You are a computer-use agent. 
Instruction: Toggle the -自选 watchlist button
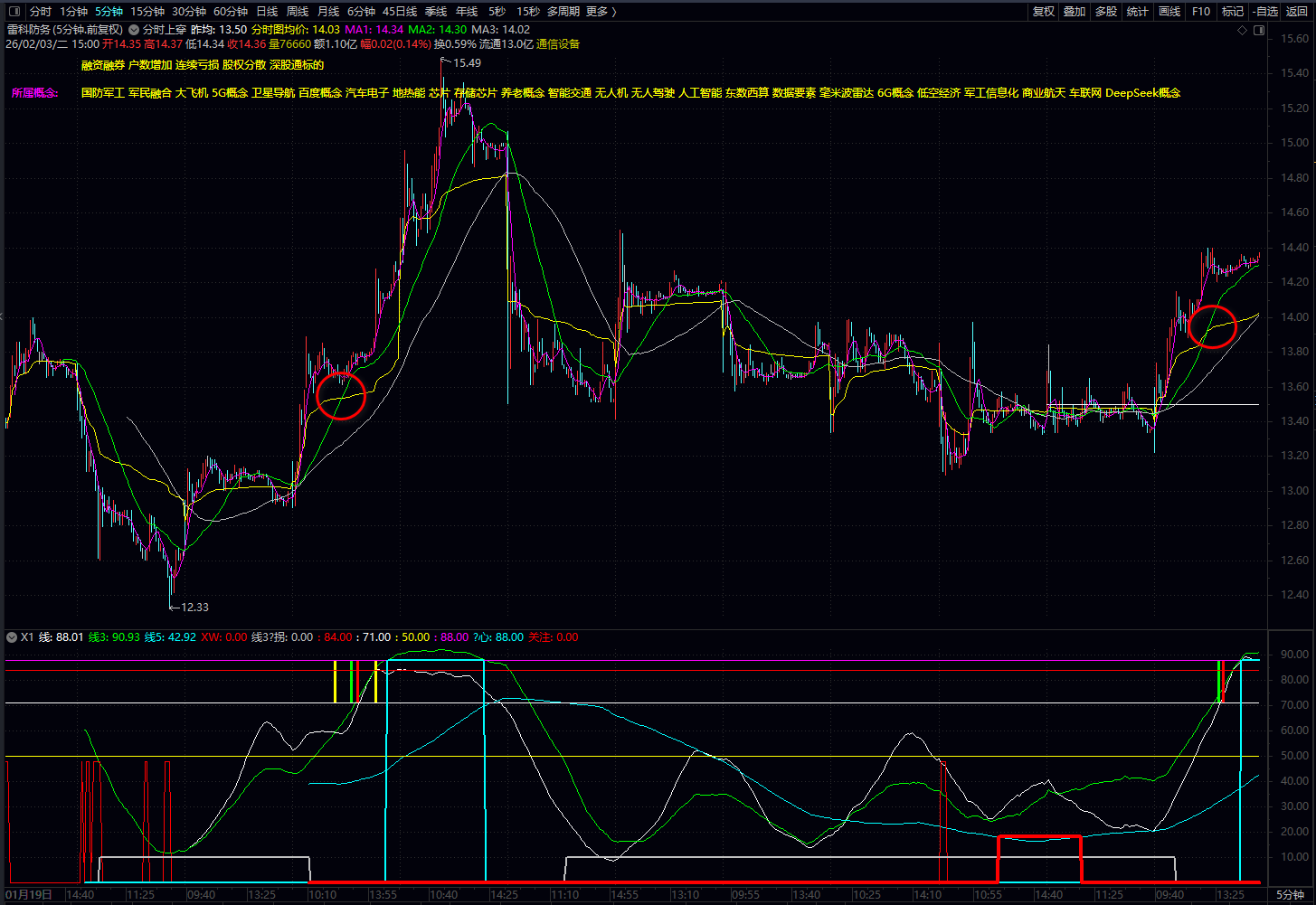(x=1264, y=12)
